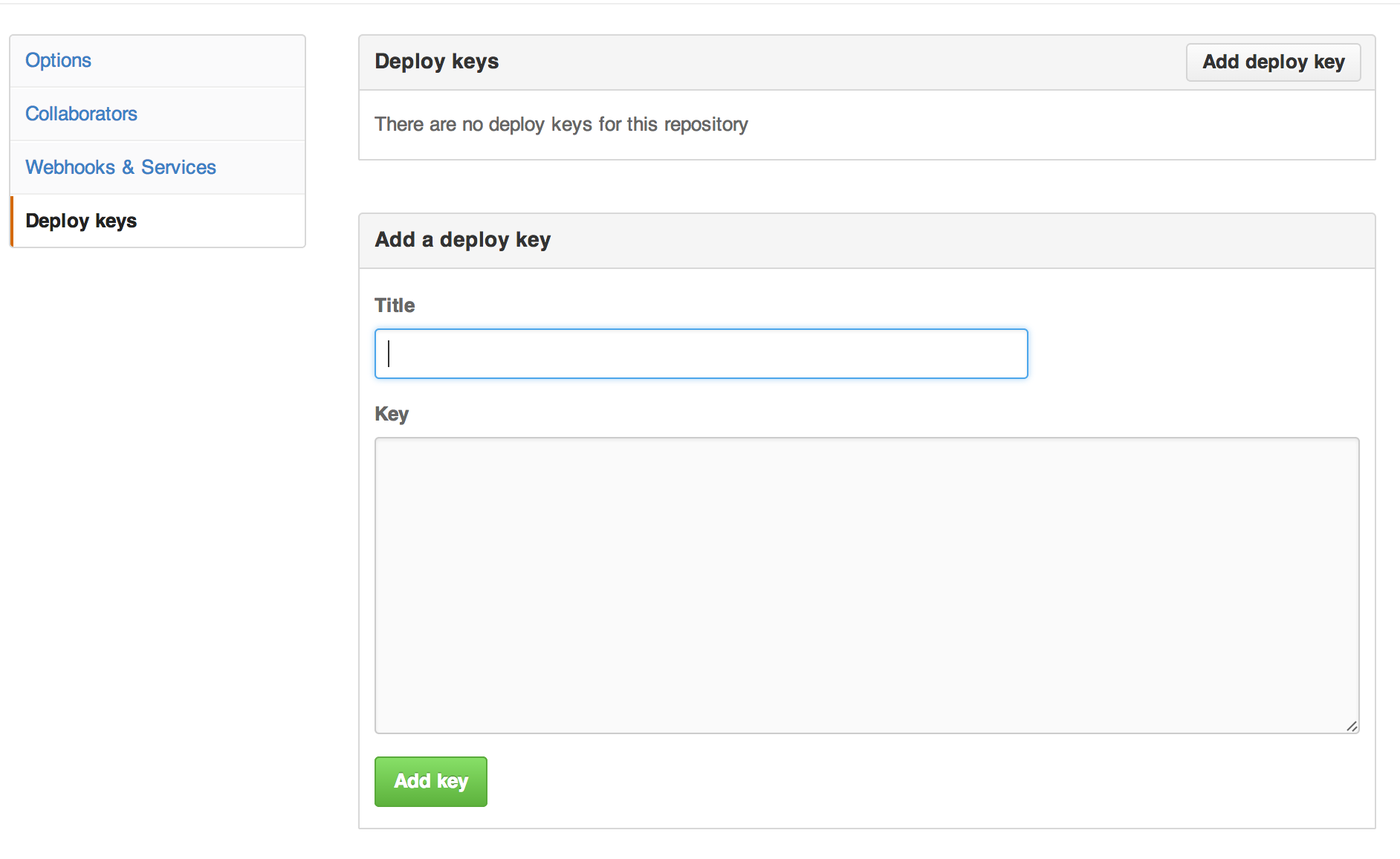Screen dimensions: 1400x859
Task: Click the bottom edge of Key textarea
Action: 866,733
